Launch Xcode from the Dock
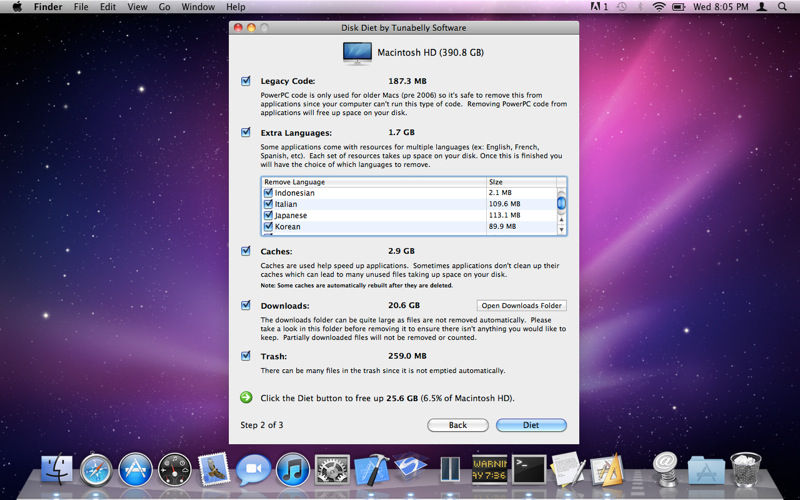This screenshot has width=800, height=500. (x=371, y=469)
